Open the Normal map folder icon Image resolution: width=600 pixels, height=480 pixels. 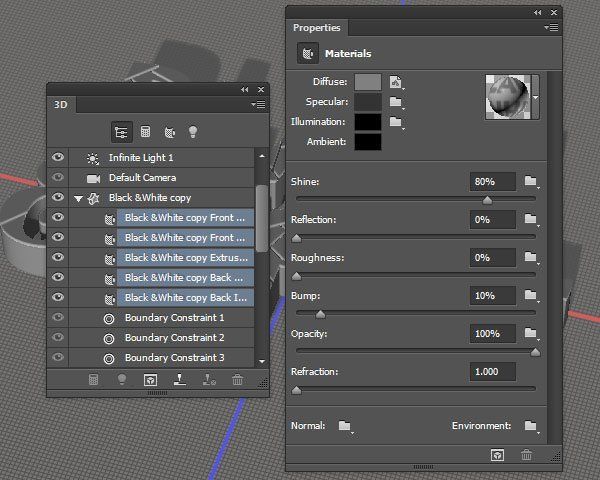pos(345,426)
